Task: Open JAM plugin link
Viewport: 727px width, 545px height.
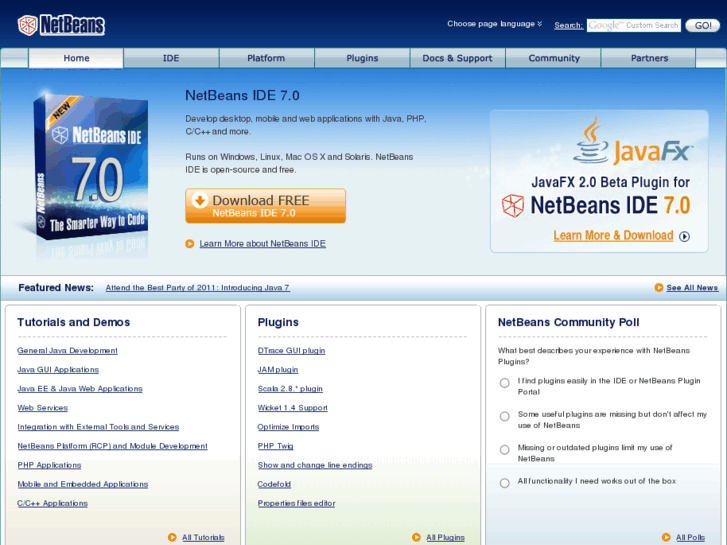Action: click(x=278, y=370)
